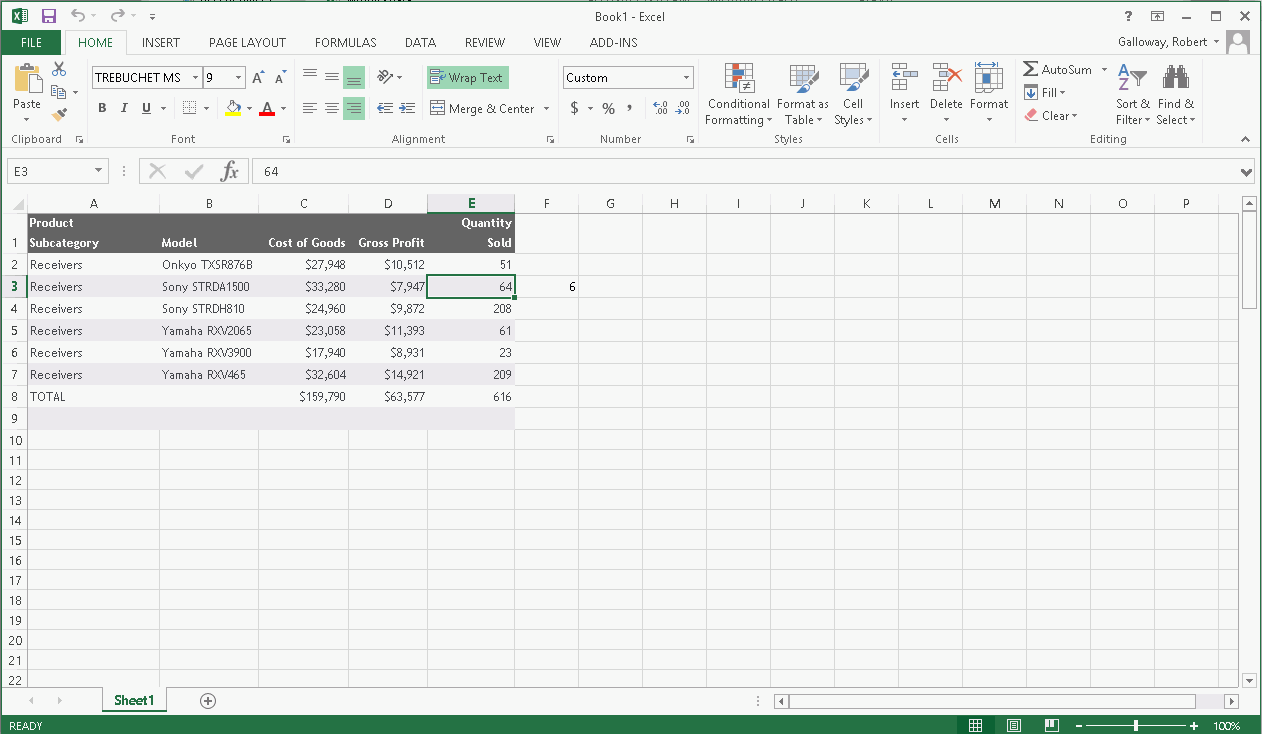Increase indent in the Alignment group
The image size is (1262, 734).
click(407, 108)
